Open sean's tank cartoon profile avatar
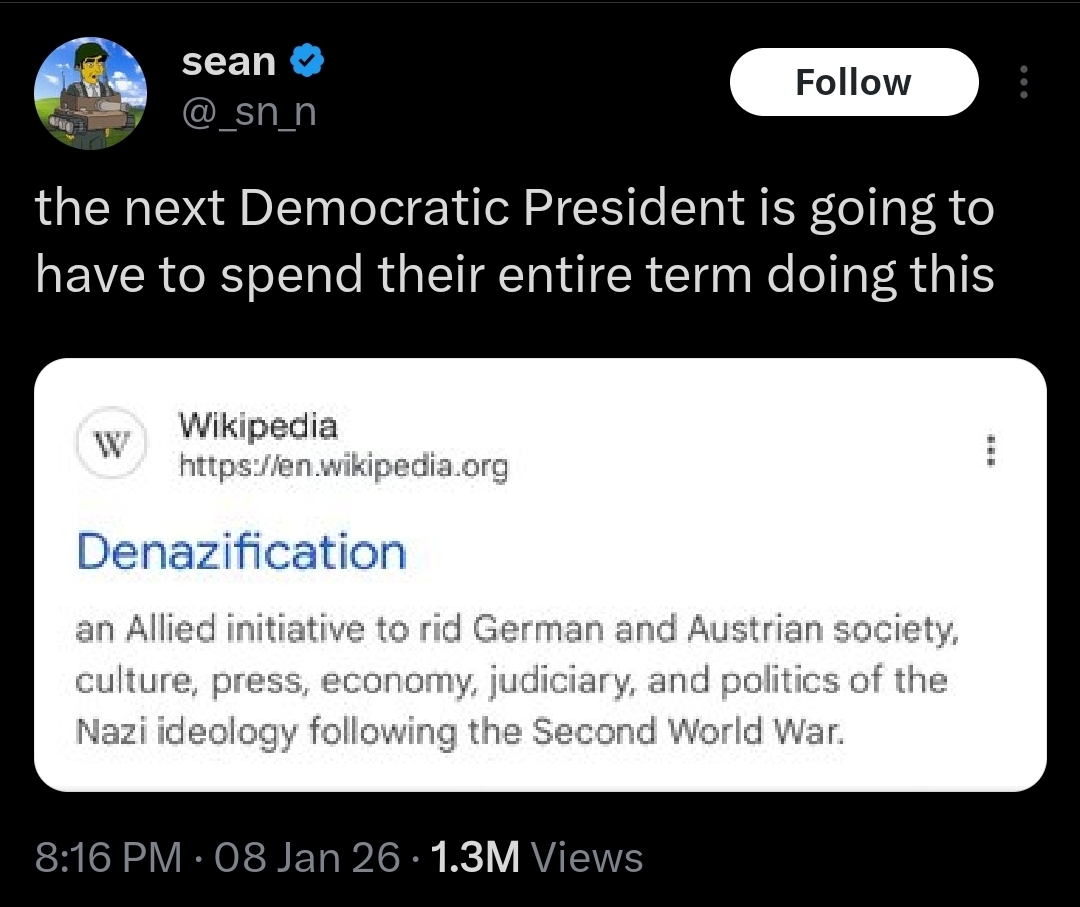1080x907 pixels. (91, 94)
